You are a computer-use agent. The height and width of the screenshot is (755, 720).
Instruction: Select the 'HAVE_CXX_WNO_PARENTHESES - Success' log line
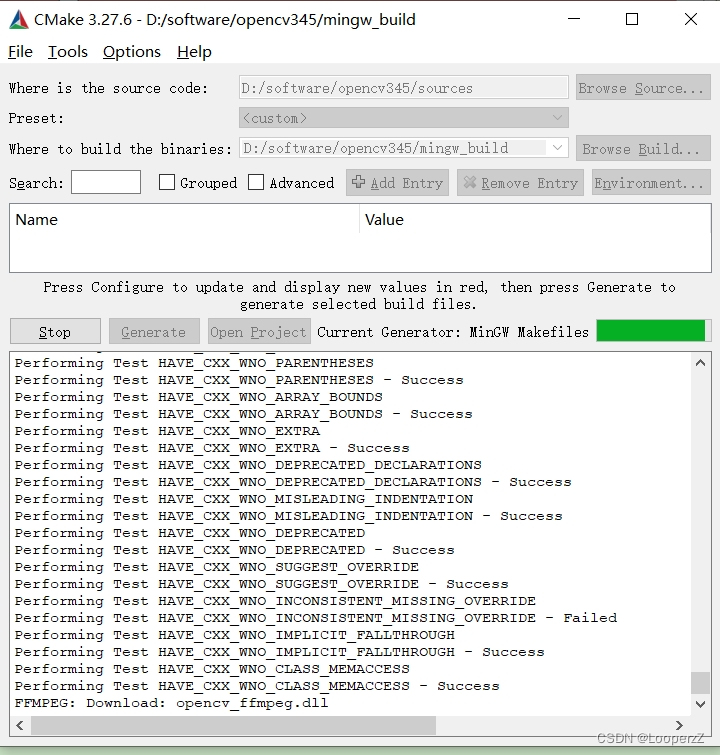pyautogui.click(x=239, y=380)
